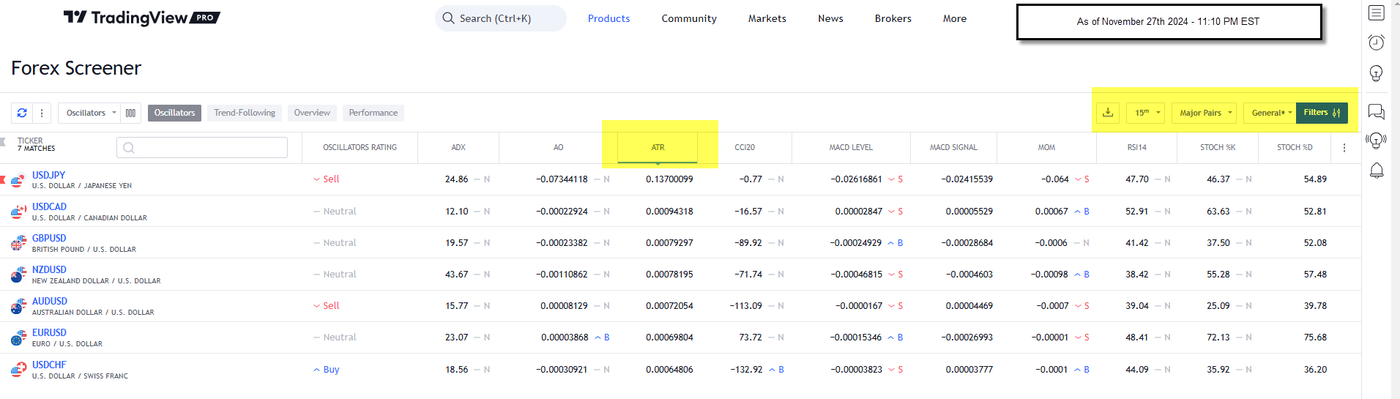The width and height of the screenshot is (1400, 399).
Task: Open the News menu
Action: tap(830, 19)
